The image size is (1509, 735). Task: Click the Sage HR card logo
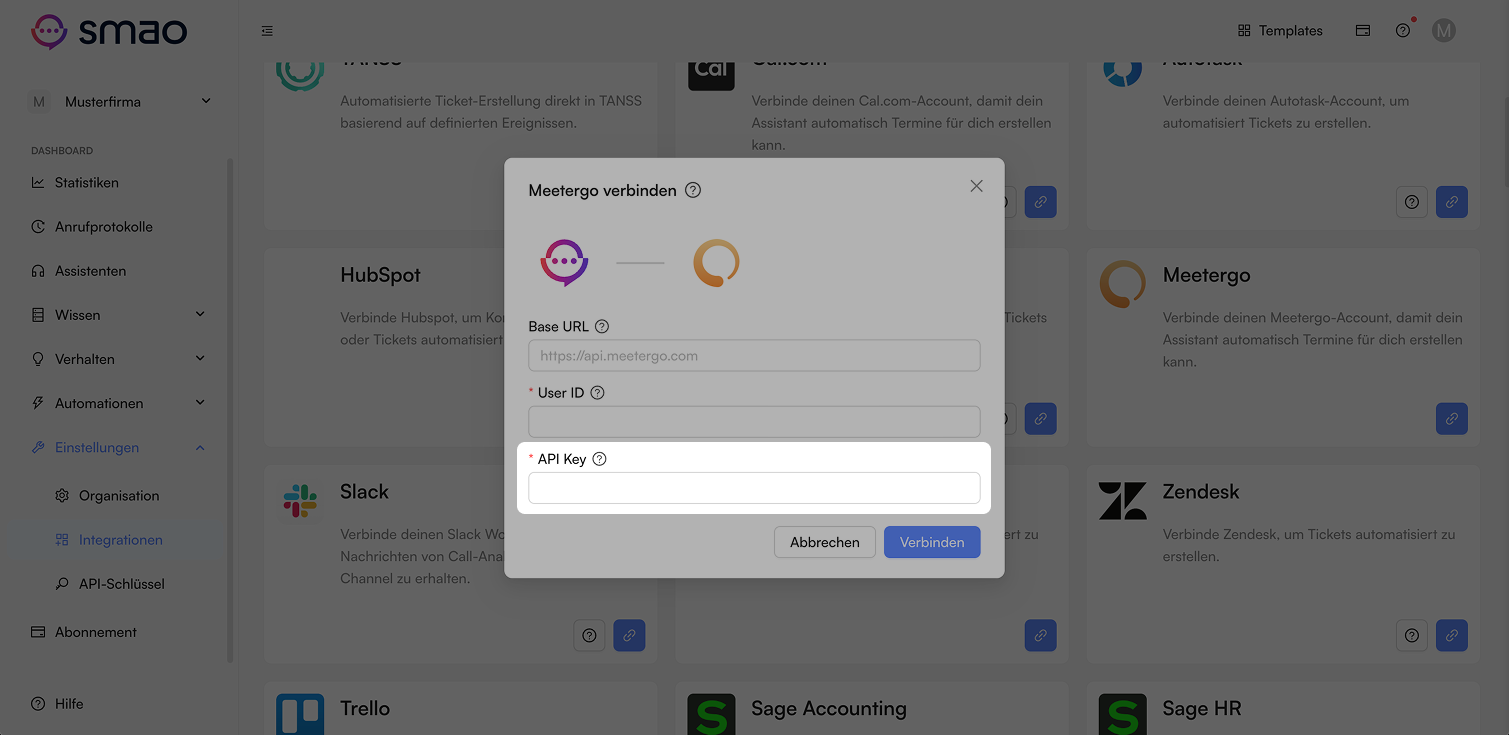point(1123,714)
